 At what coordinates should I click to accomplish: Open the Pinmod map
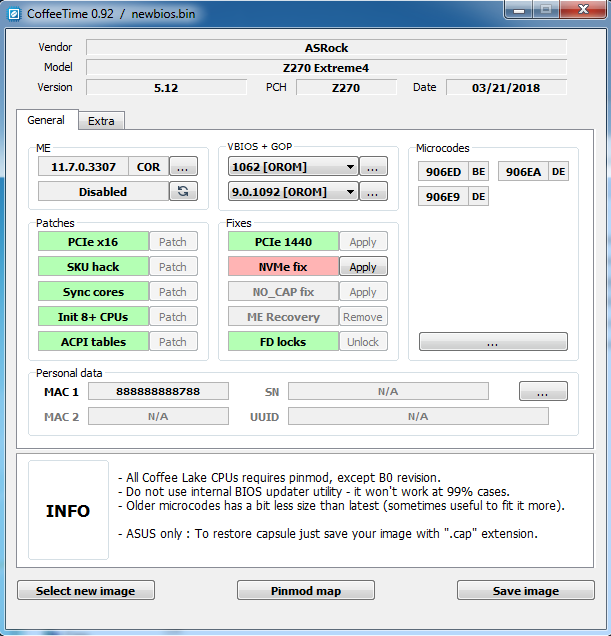coord(306,590)
